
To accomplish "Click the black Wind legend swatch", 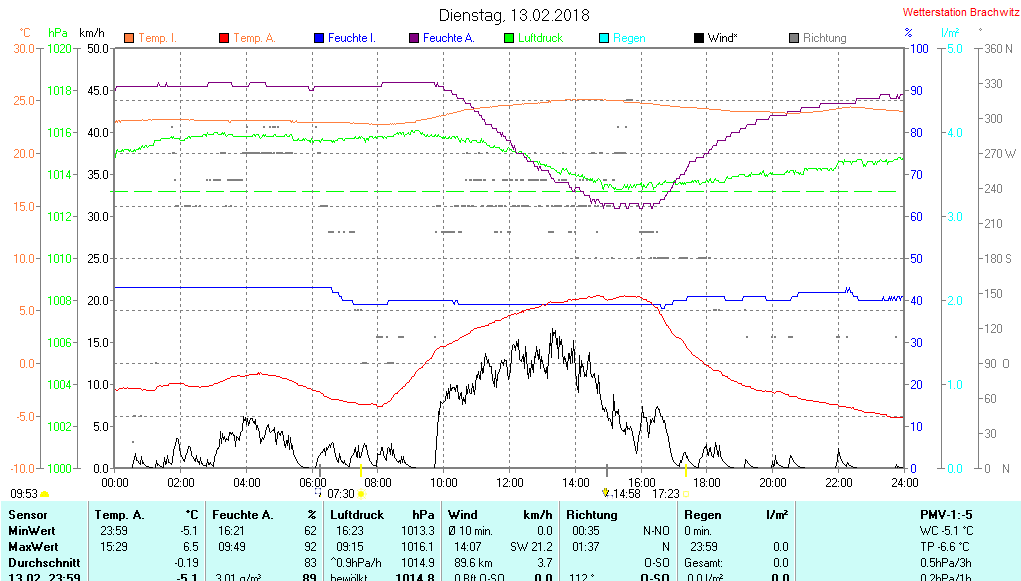I will tap(698, 38).
